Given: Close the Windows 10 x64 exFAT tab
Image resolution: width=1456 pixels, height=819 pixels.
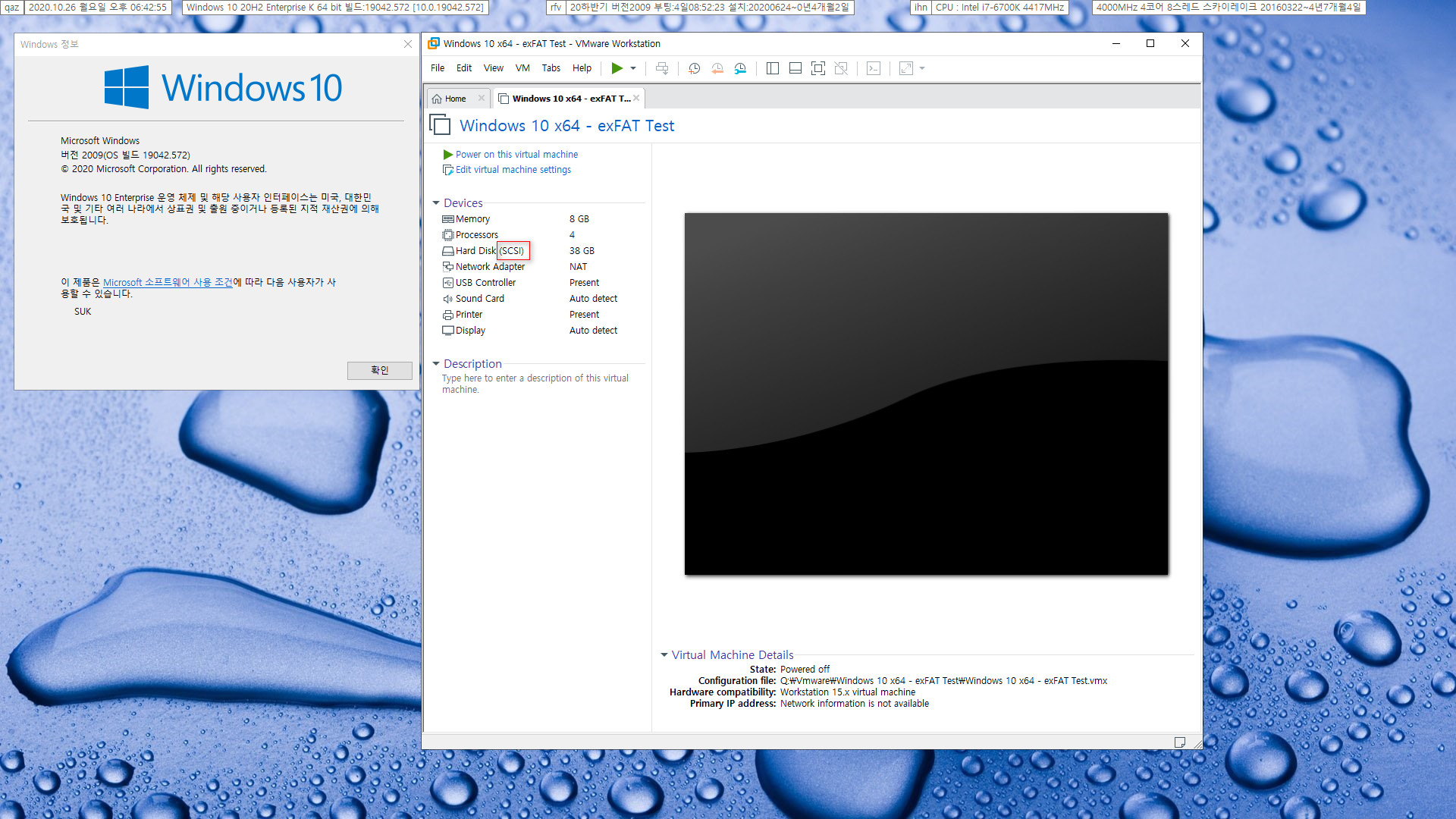Looking at the screenshot, I should (636, 99).
